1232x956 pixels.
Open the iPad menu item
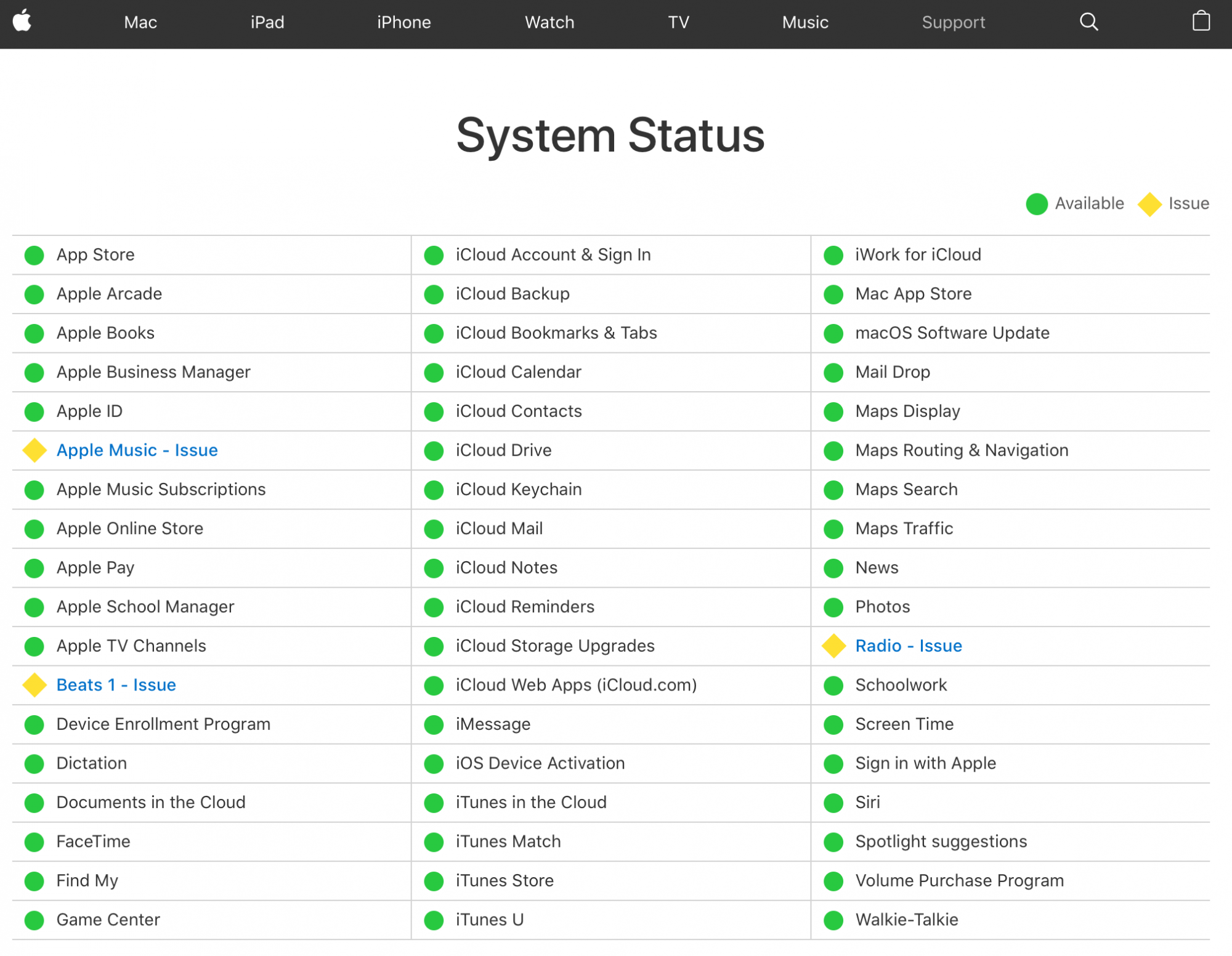(x=267, y=22)
